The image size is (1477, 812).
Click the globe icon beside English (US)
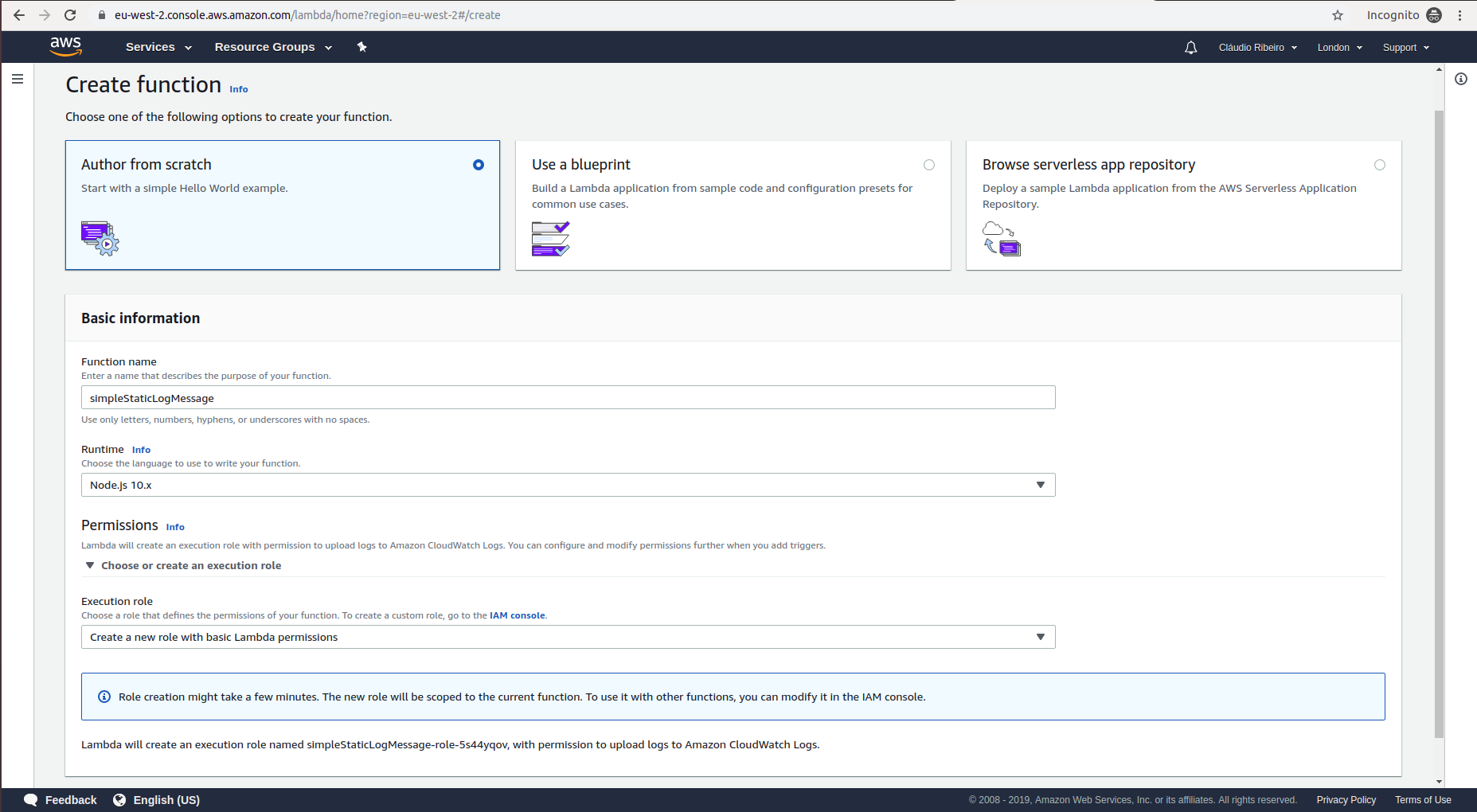119,799
